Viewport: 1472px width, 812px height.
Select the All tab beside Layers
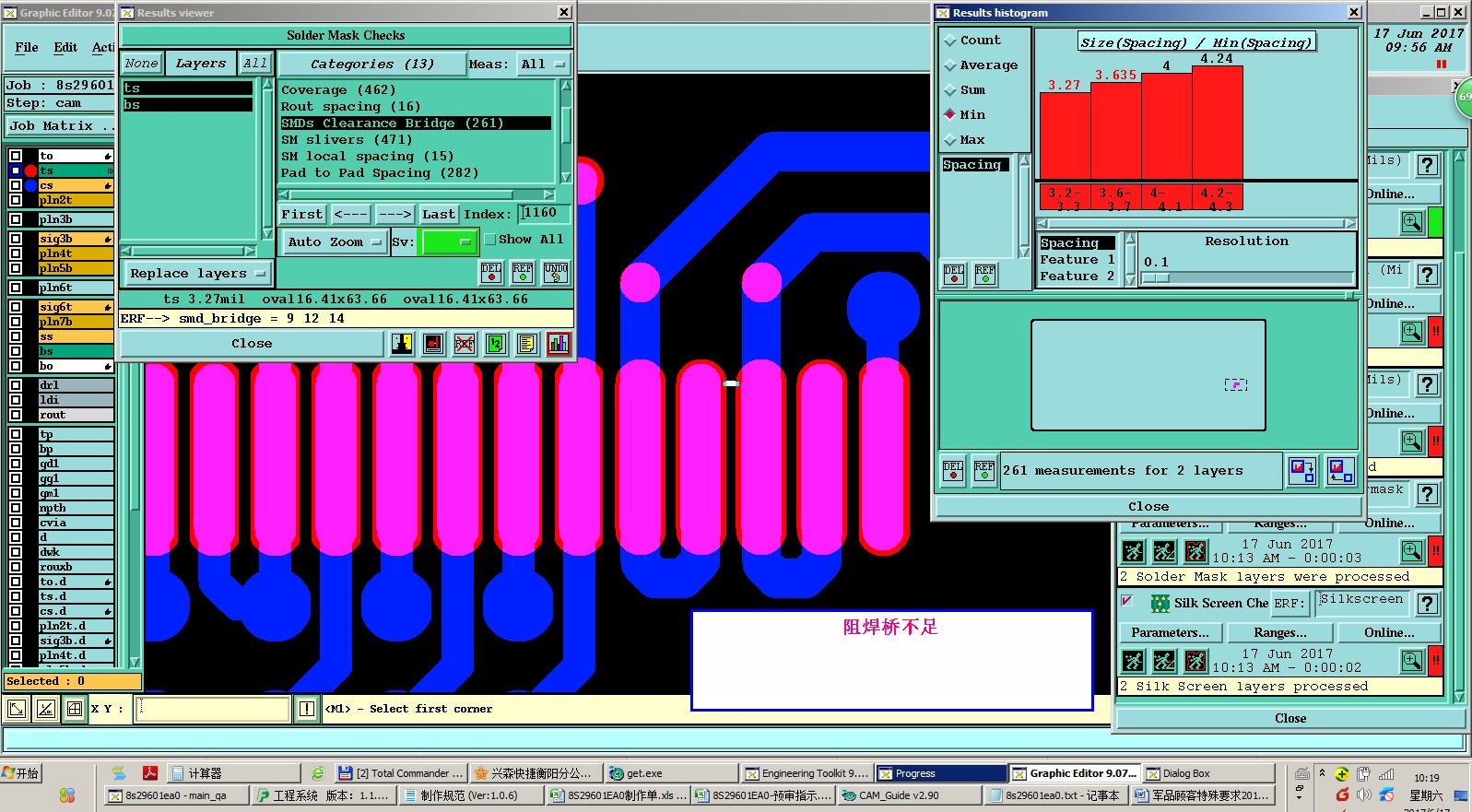[254, 64]
